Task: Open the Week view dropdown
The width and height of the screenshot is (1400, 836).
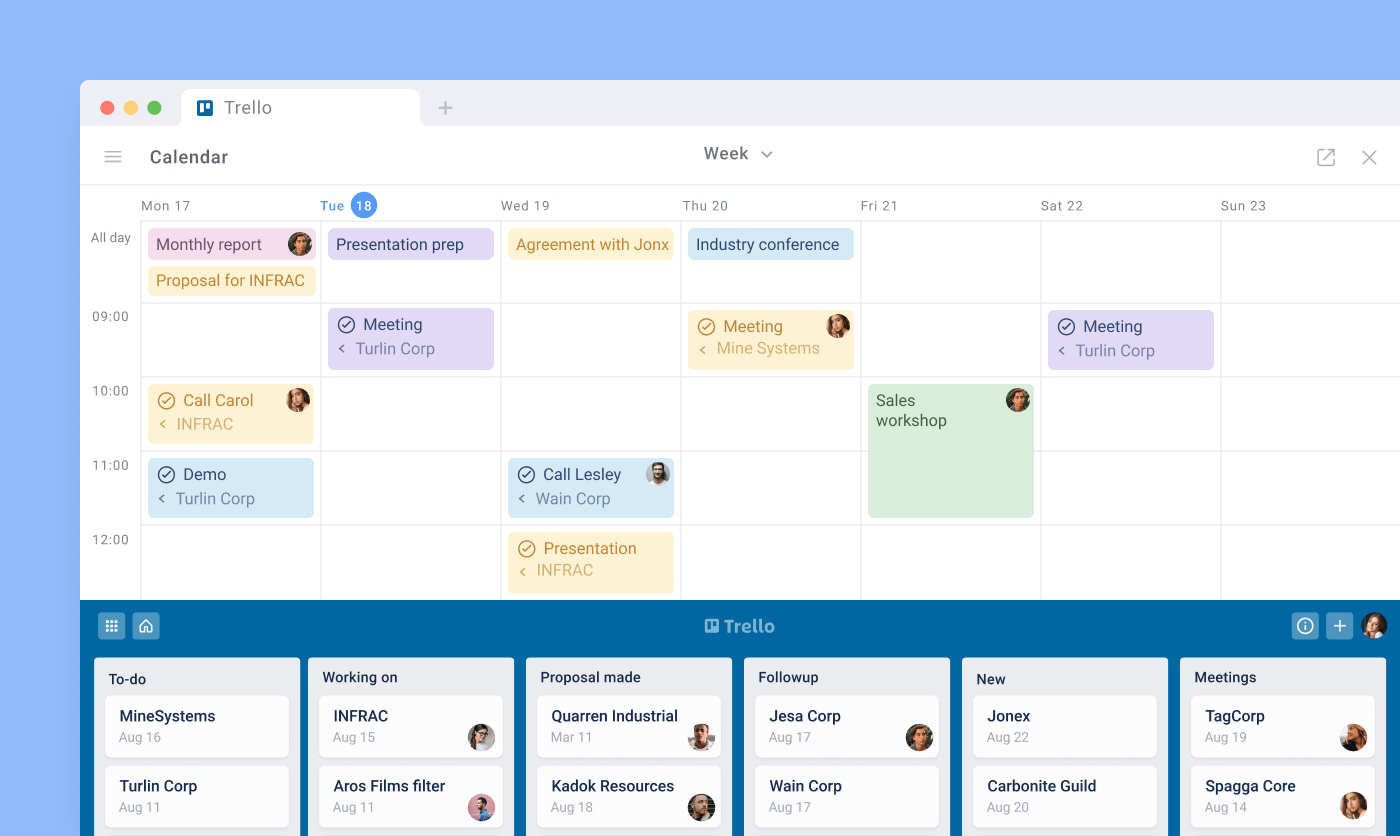Action: click(738, 154)
